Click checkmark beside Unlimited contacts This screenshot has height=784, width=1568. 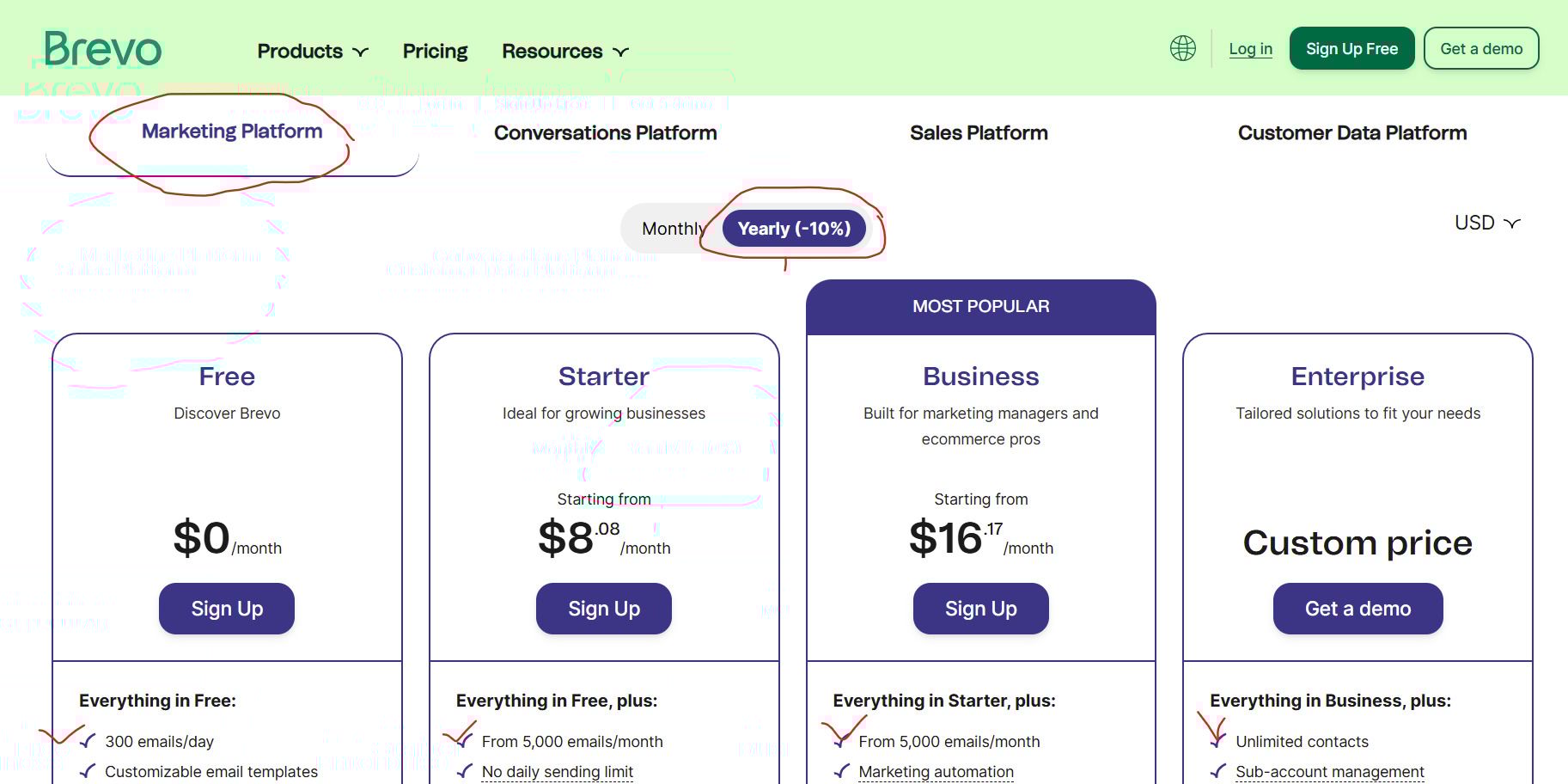[x=1217, y=741]
